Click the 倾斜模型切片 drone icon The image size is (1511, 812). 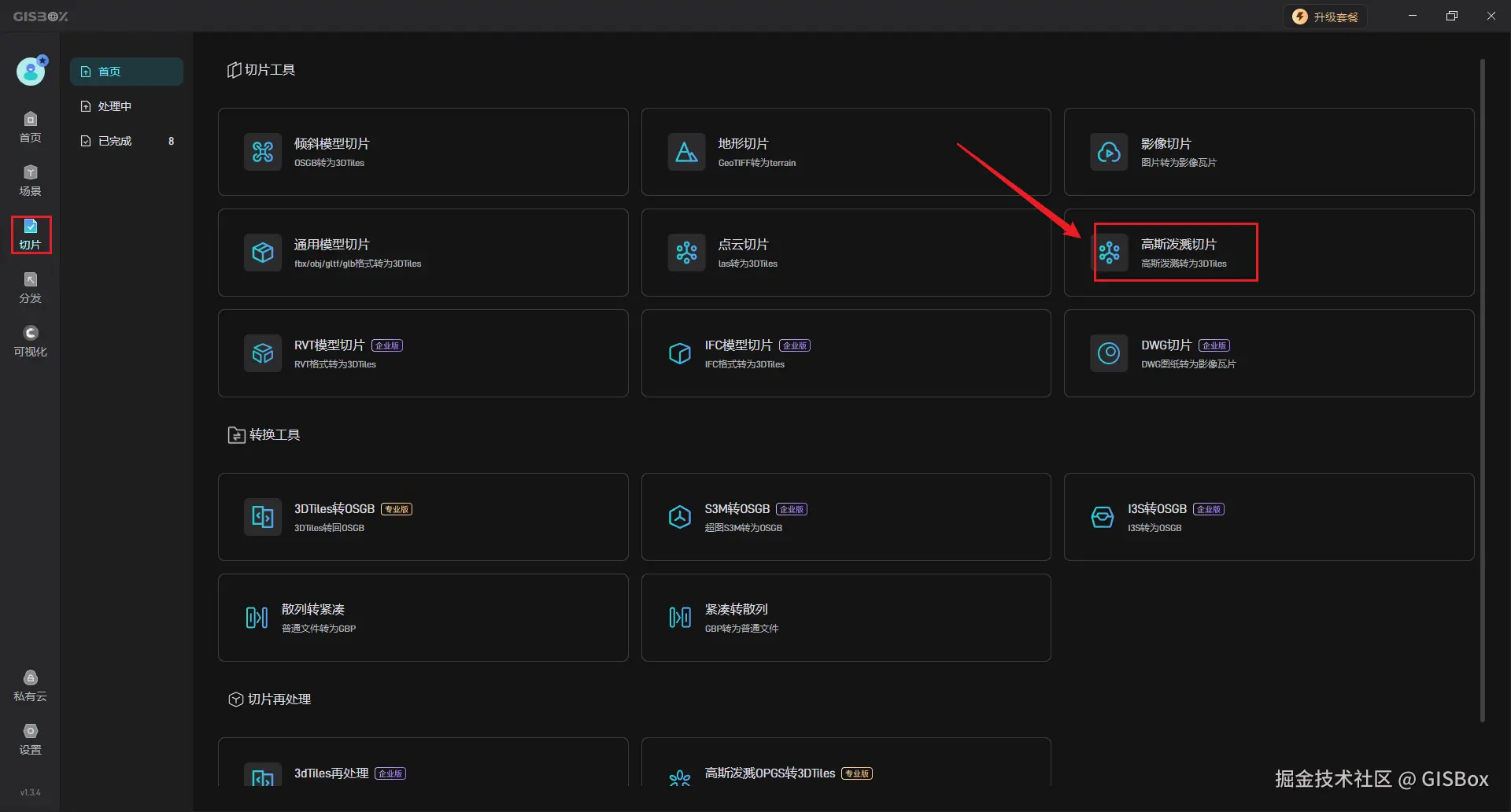(x=263, y=152)
